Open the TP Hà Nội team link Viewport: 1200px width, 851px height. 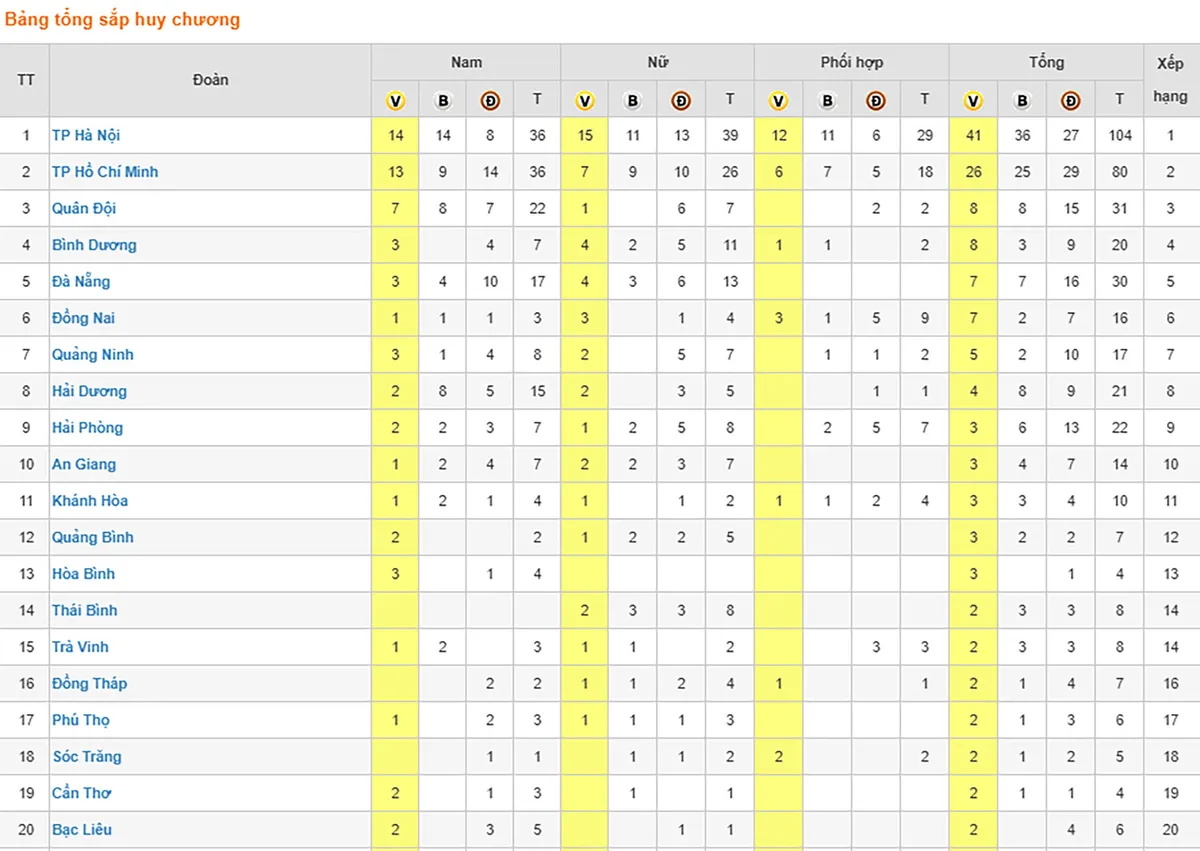tap(86, 135)
